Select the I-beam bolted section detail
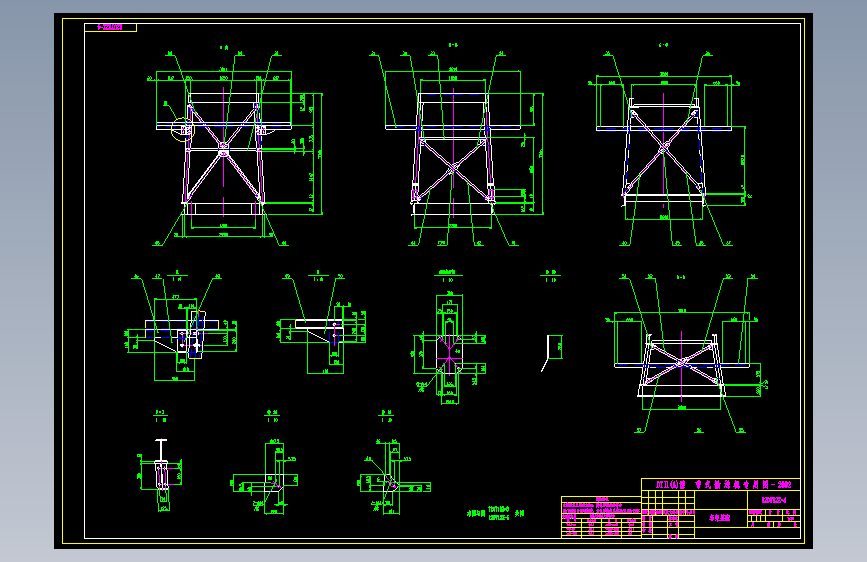This screenshot has width=867, height=562. click(160, 474)
